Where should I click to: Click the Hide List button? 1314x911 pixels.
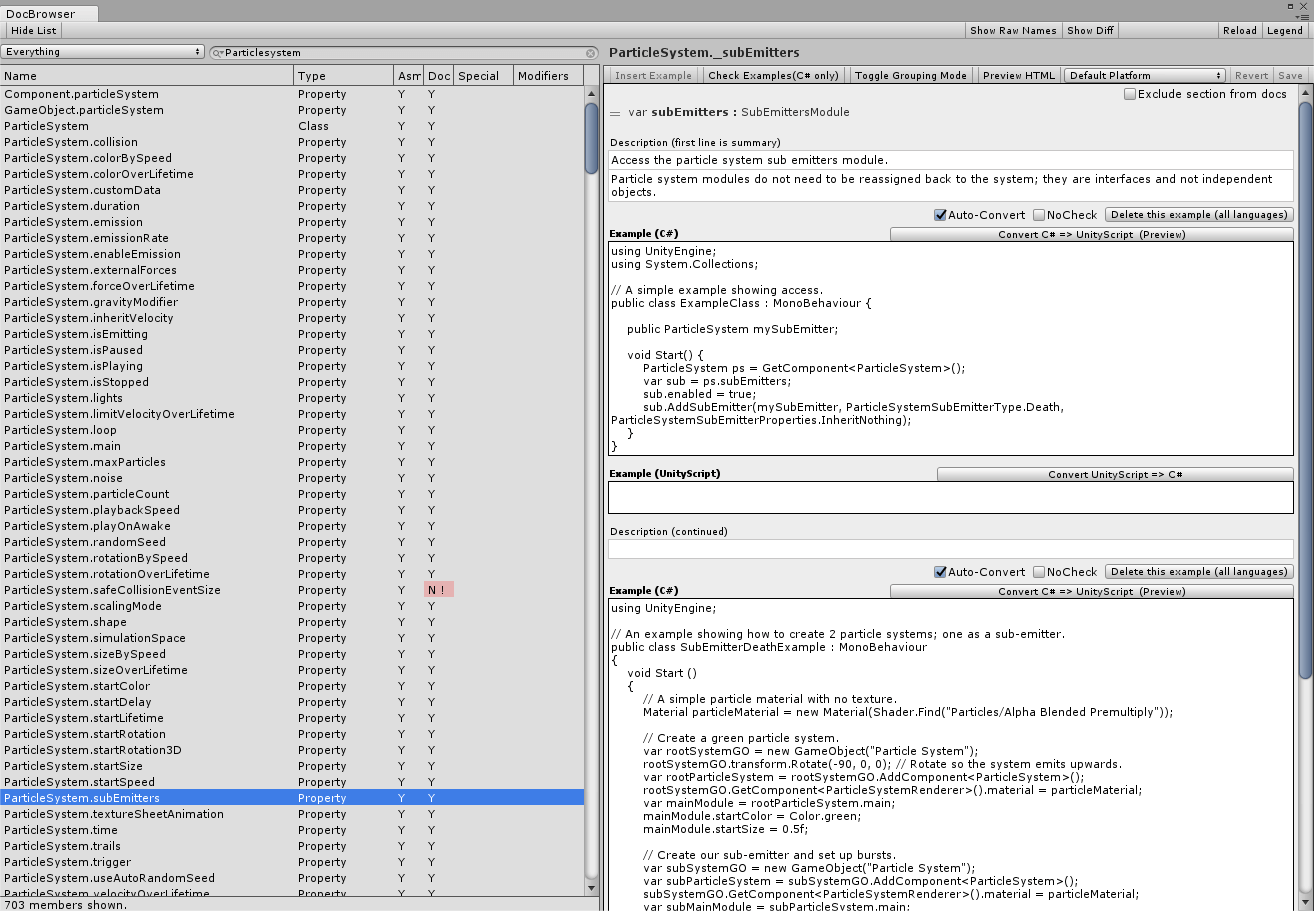(34, 30)
